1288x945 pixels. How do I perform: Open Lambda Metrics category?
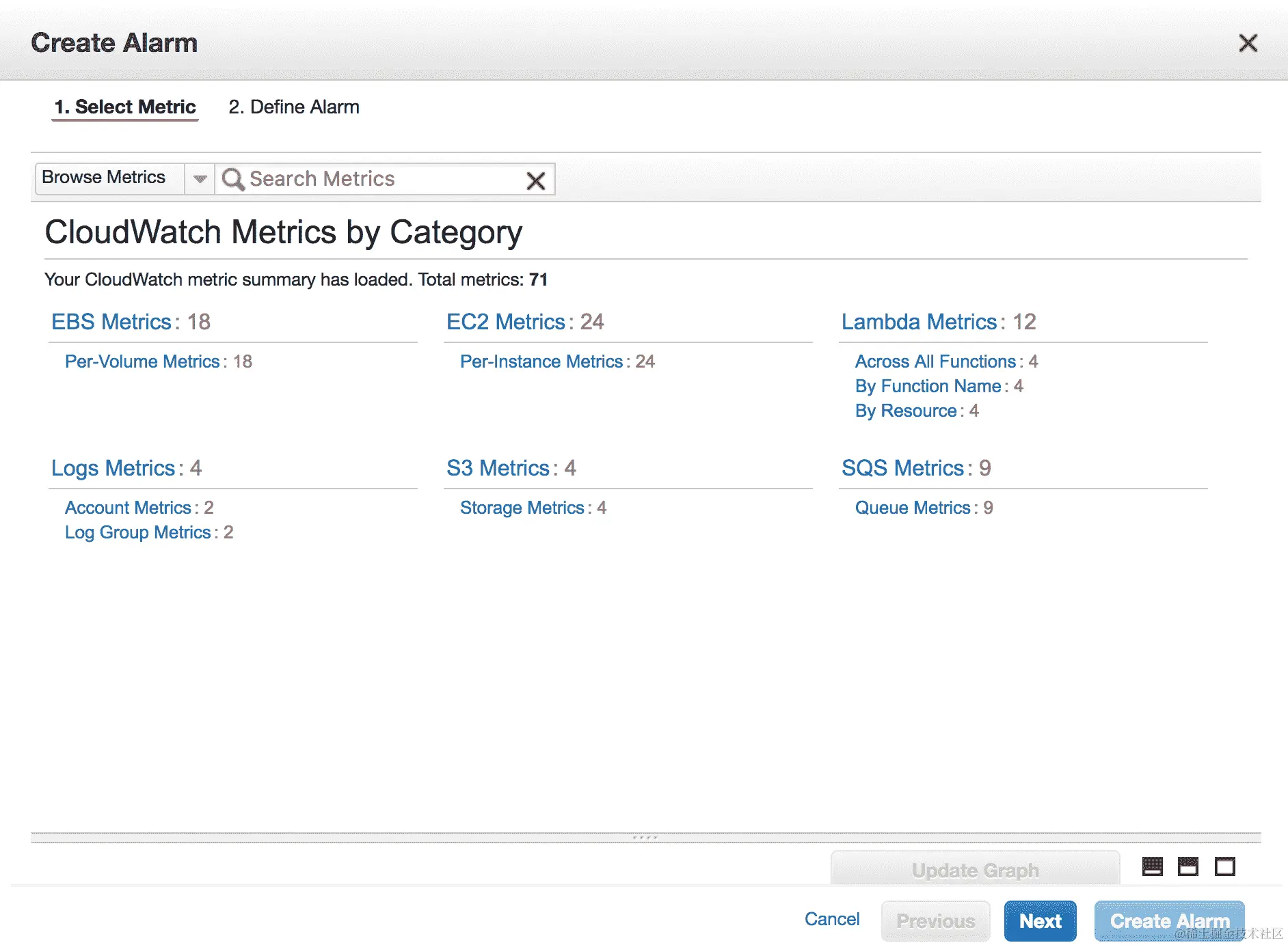[x=920, y=322]
